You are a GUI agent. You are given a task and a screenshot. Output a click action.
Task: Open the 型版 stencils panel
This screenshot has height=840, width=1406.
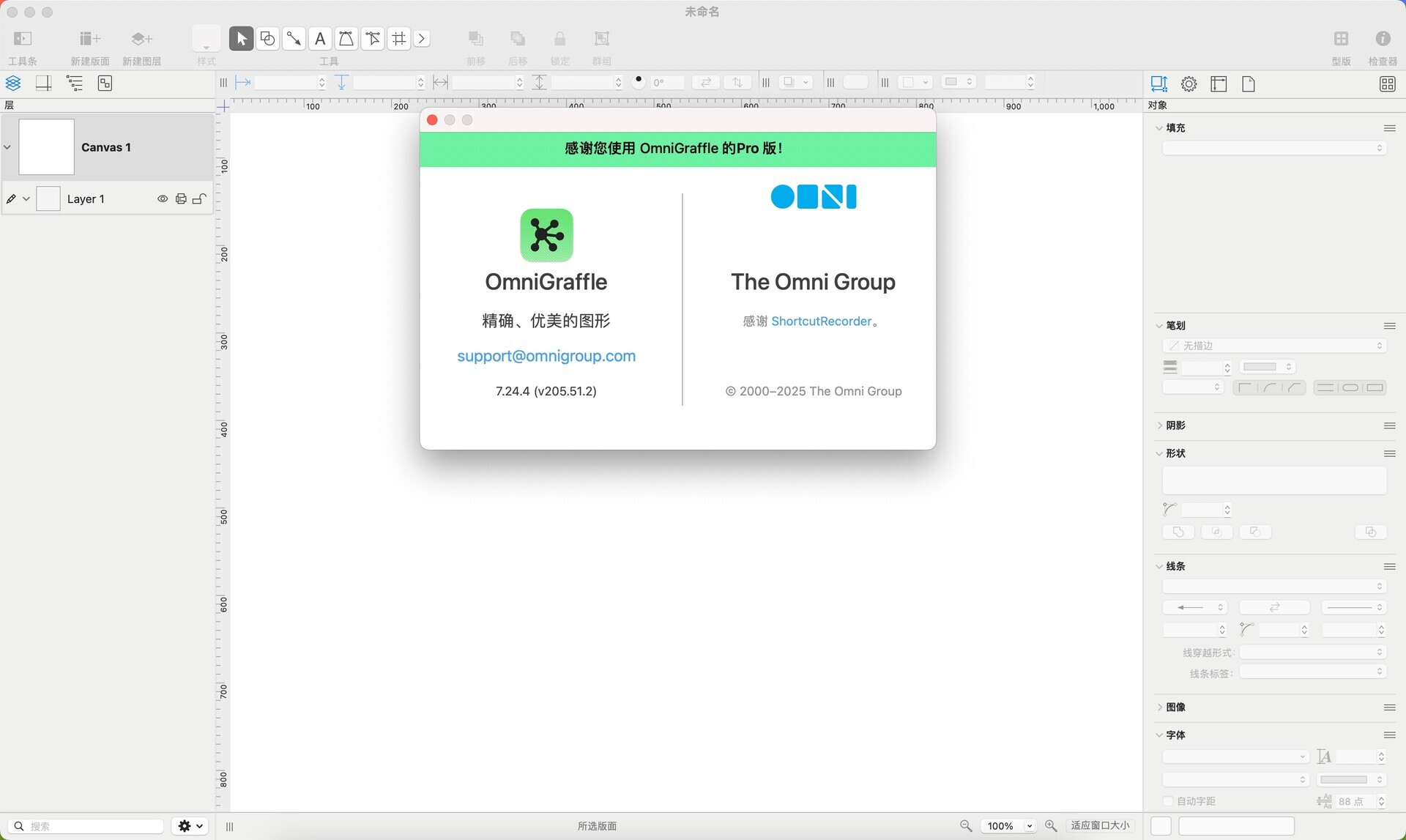pyautogui.click(x=1341, y=39)
